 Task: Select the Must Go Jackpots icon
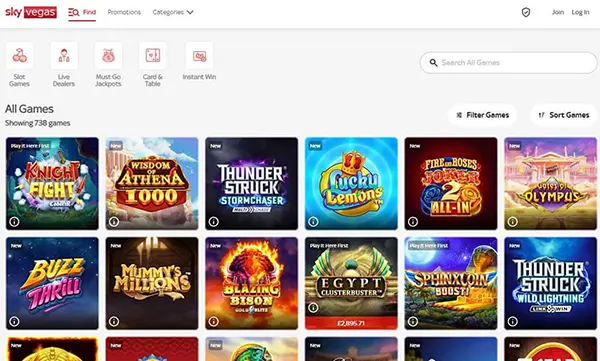pyautogui.click(x=108, y=56)
